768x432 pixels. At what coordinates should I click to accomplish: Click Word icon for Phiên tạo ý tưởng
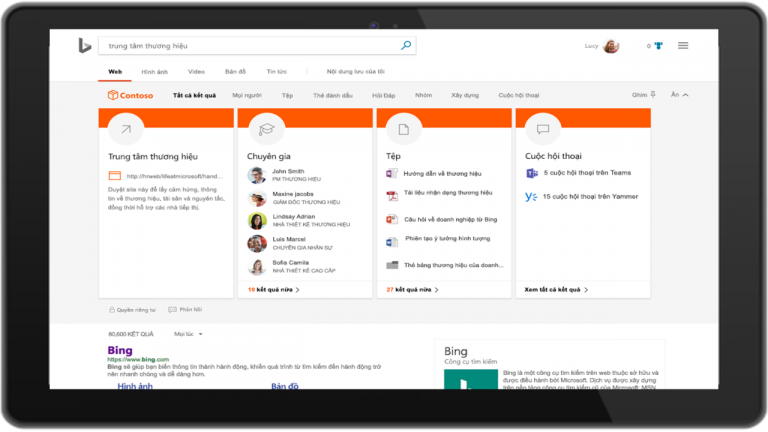click(392, 242)
